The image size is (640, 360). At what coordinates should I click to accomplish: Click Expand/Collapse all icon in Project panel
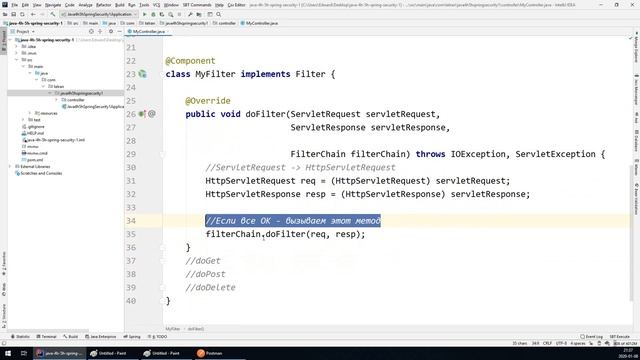[x=100, y=31]
